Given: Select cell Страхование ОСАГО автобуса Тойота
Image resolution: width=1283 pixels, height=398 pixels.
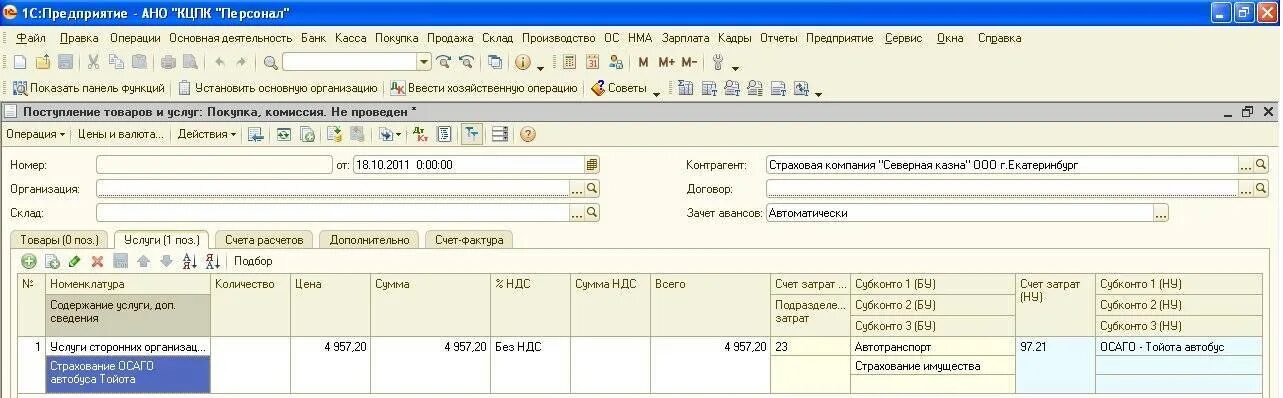Looking at the screenshot, I should click(129, 373).
